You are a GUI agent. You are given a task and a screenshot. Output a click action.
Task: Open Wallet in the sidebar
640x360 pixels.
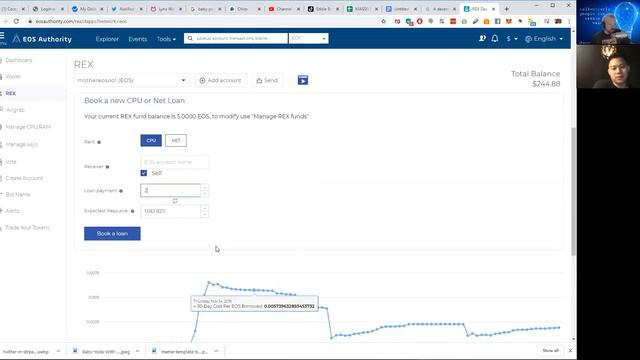(13, 76)
